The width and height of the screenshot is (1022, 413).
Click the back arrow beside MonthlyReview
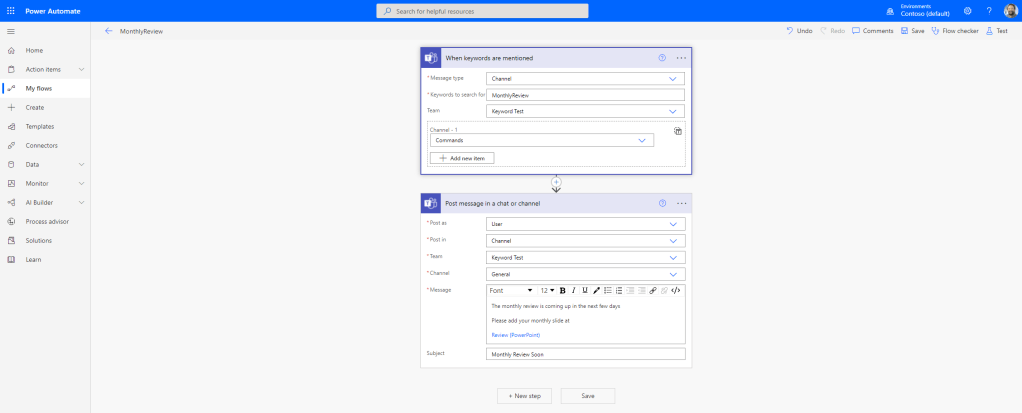click(108, 31)
